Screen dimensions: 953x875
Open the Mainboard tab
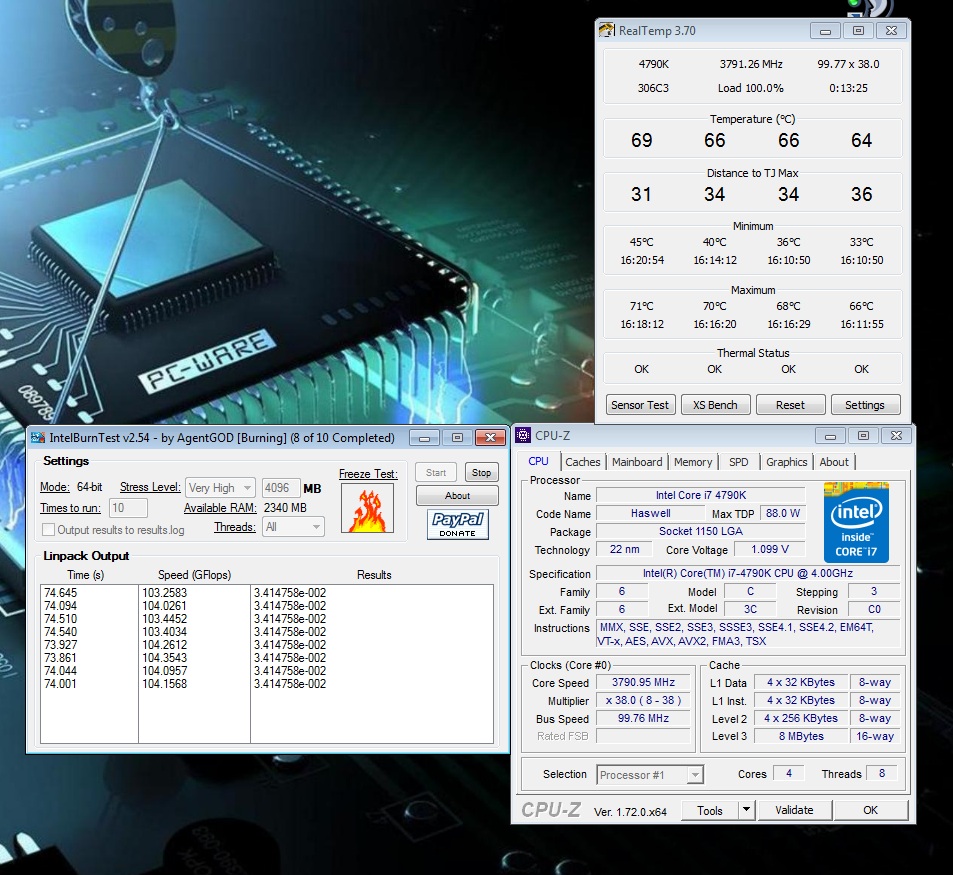pyautogui.click(x=637, y=462)
